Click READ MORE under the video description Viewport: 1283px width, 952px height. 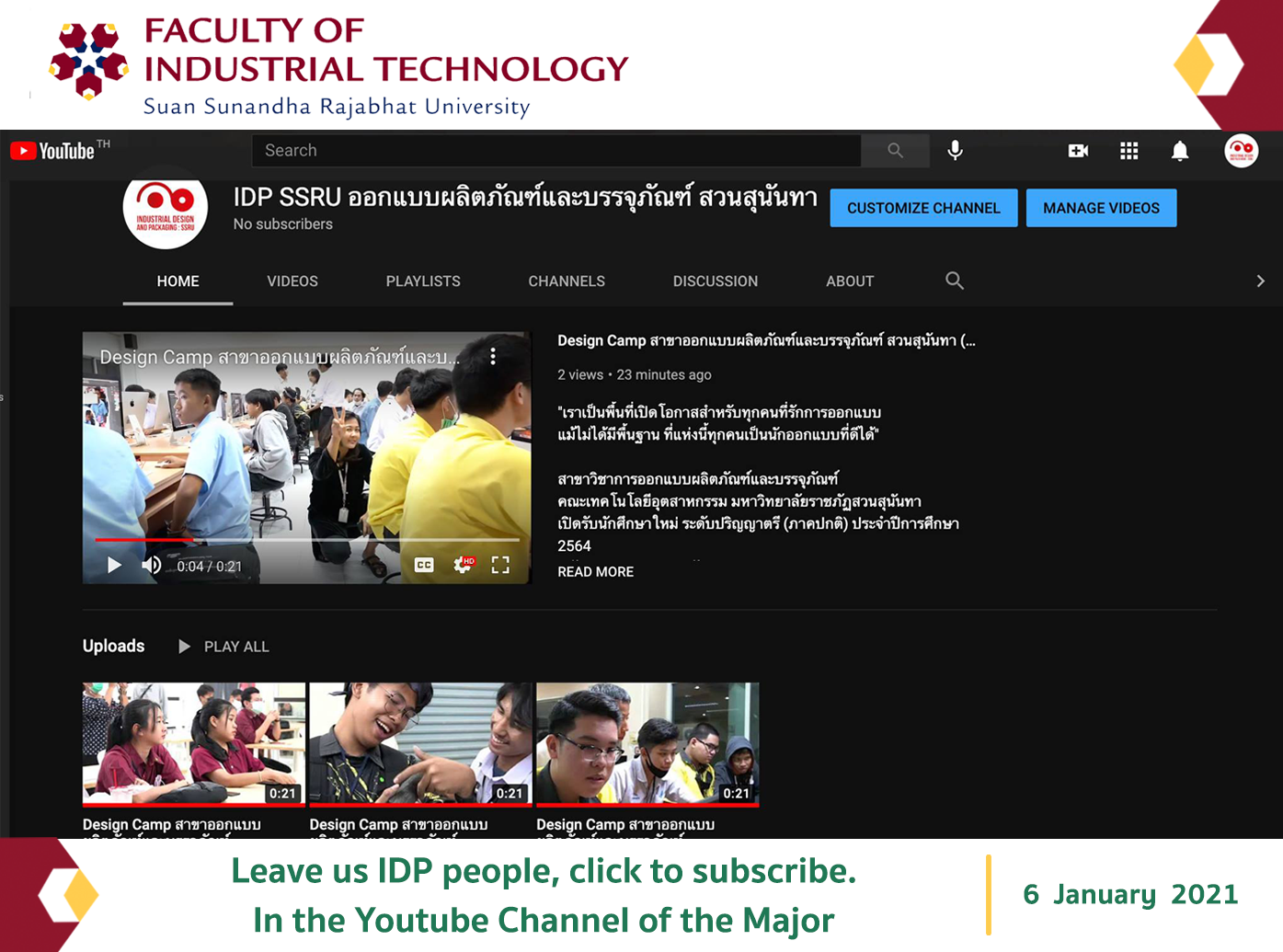coord(595,572)
